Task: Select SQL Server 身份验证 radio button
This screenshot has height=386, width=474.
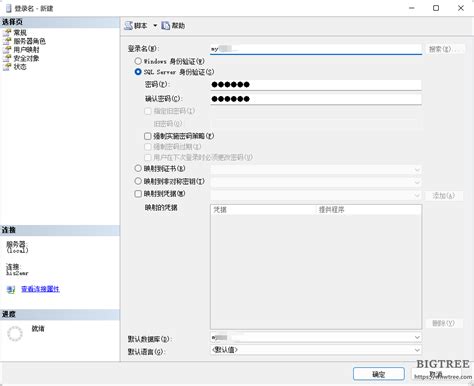Action: click(138, 72)
